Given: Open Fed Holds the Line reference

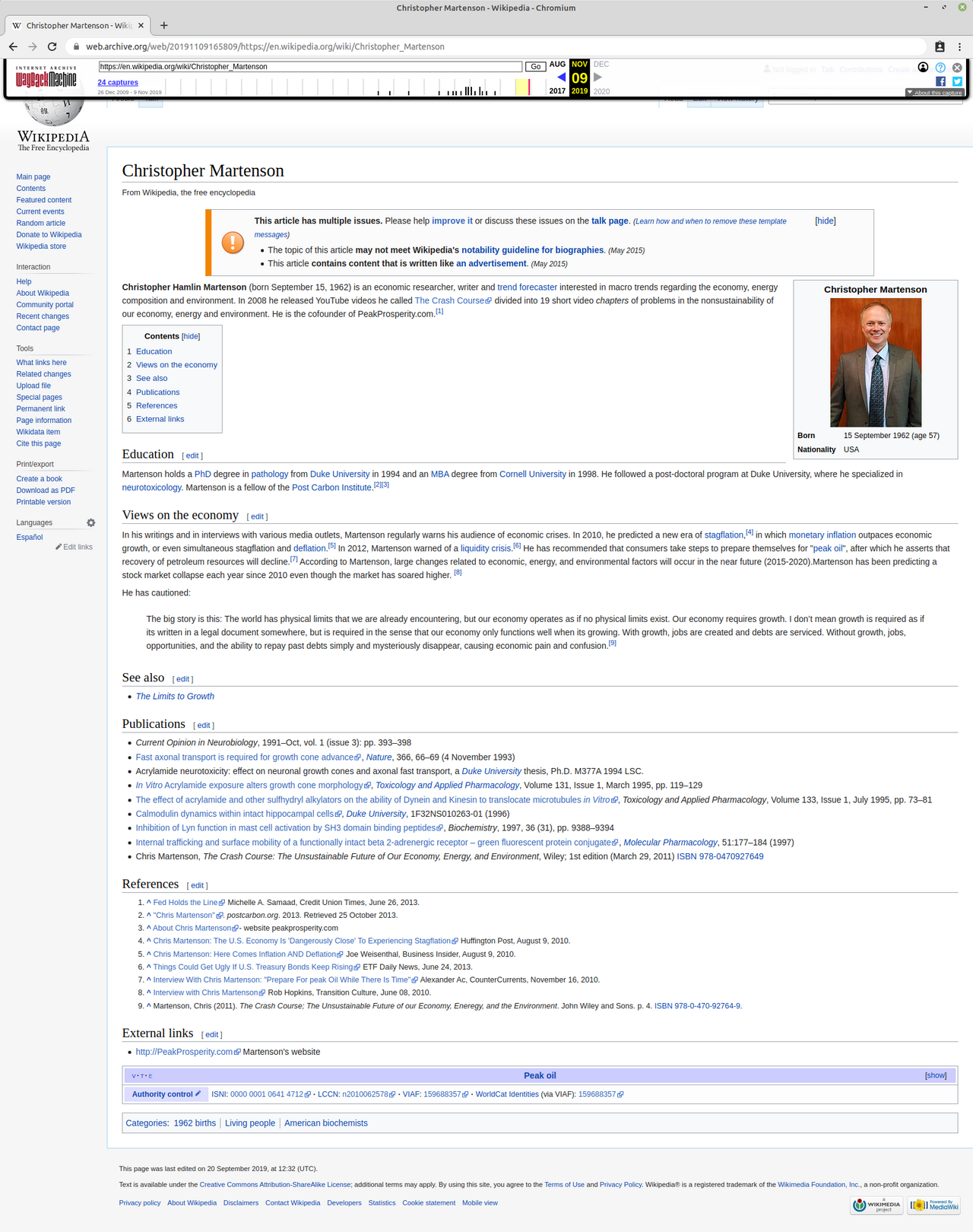Looking at the screenshot, I should click(x=189, y=903).
